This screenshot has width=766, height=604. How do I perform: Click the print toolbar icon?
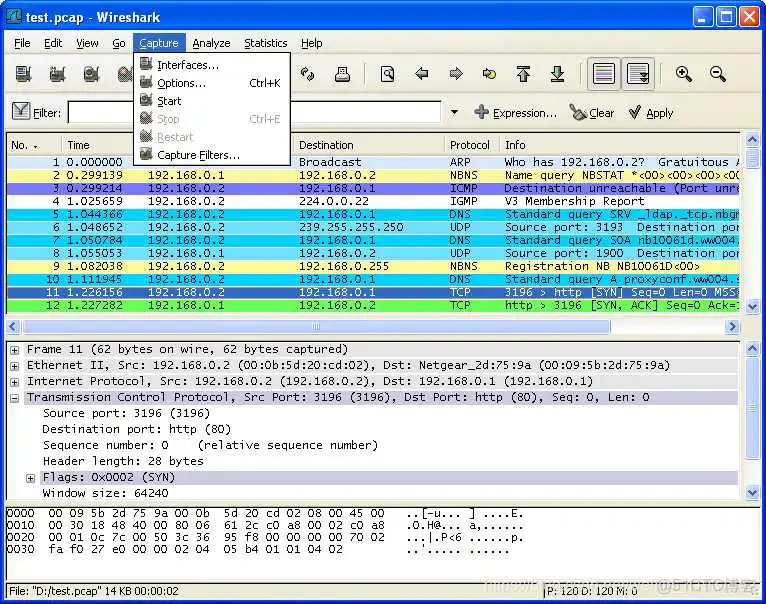pos(342,74)
